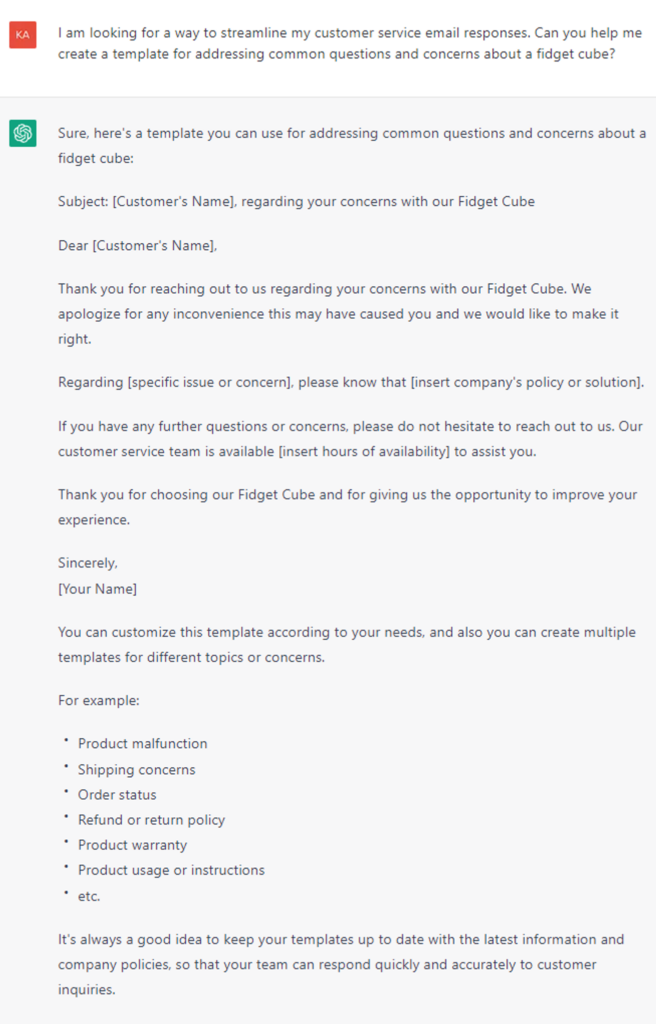
Task: Click the red KA user avatar
Action: (23, 35)
